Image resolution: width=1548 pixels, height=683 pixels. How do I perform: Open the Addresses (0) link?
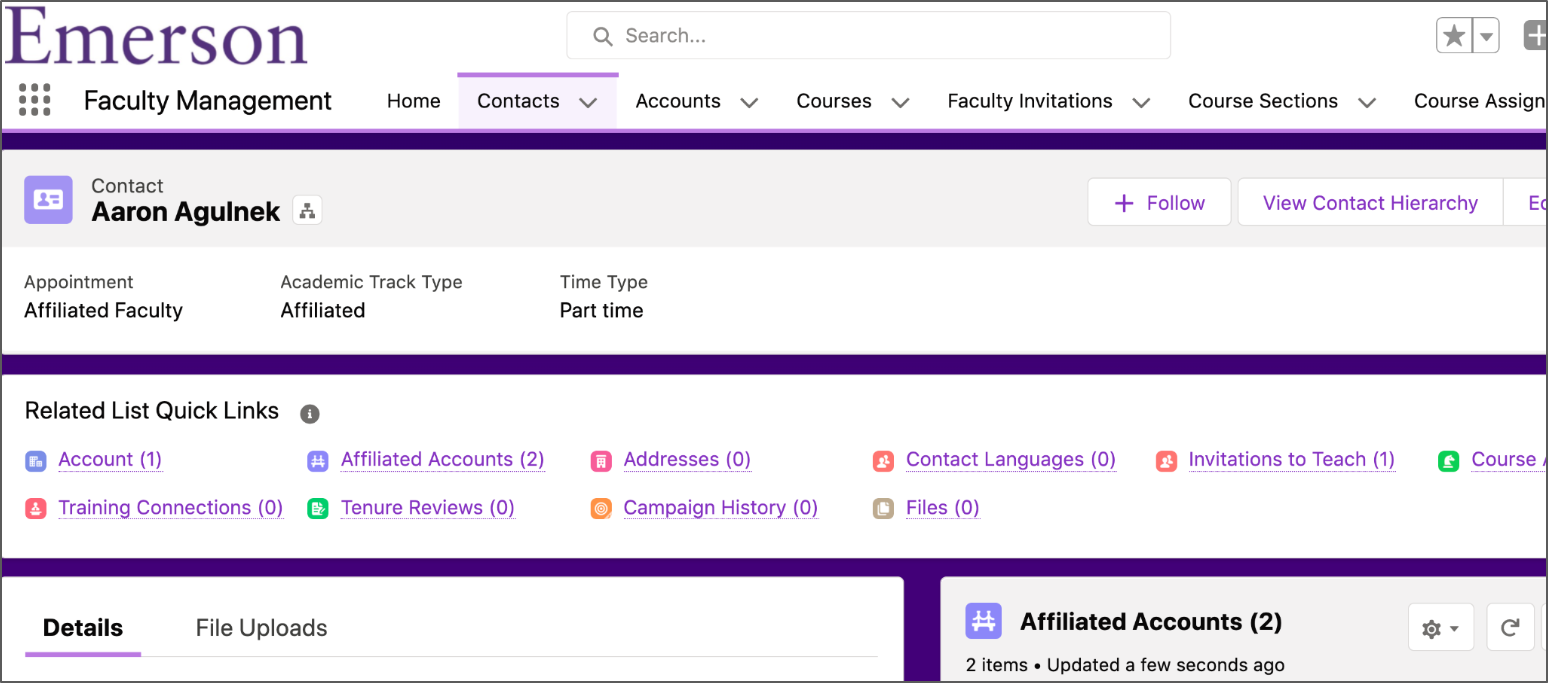click(x=687, y=459)
